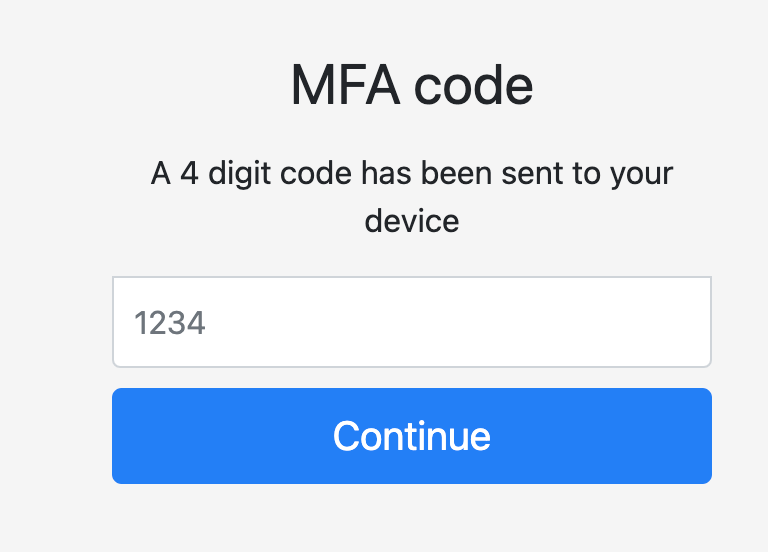The image size is (768, 552).
Task: Click the sent to your phrase
Action: tap(587, 174)
